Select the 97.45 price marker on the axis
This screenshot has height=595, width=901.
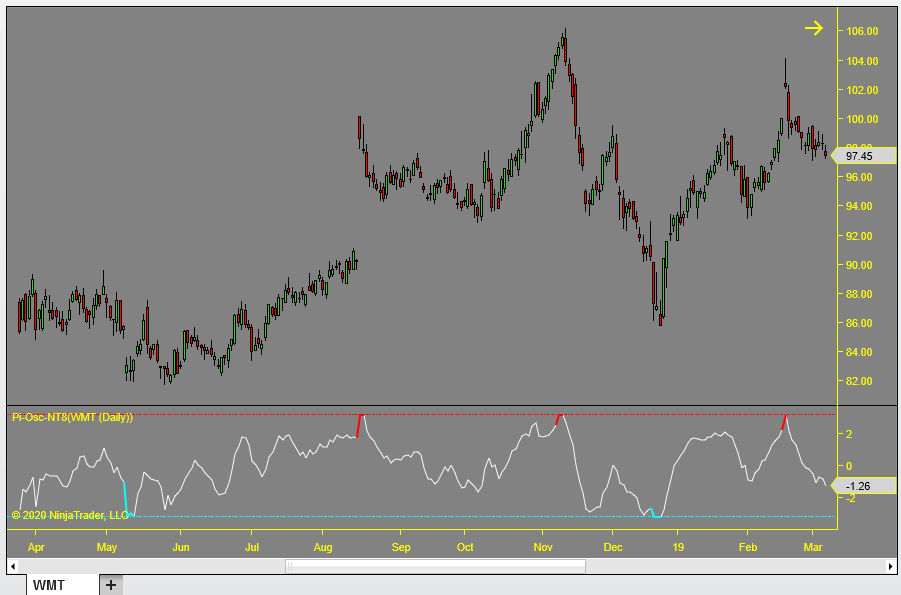point(859,156)
